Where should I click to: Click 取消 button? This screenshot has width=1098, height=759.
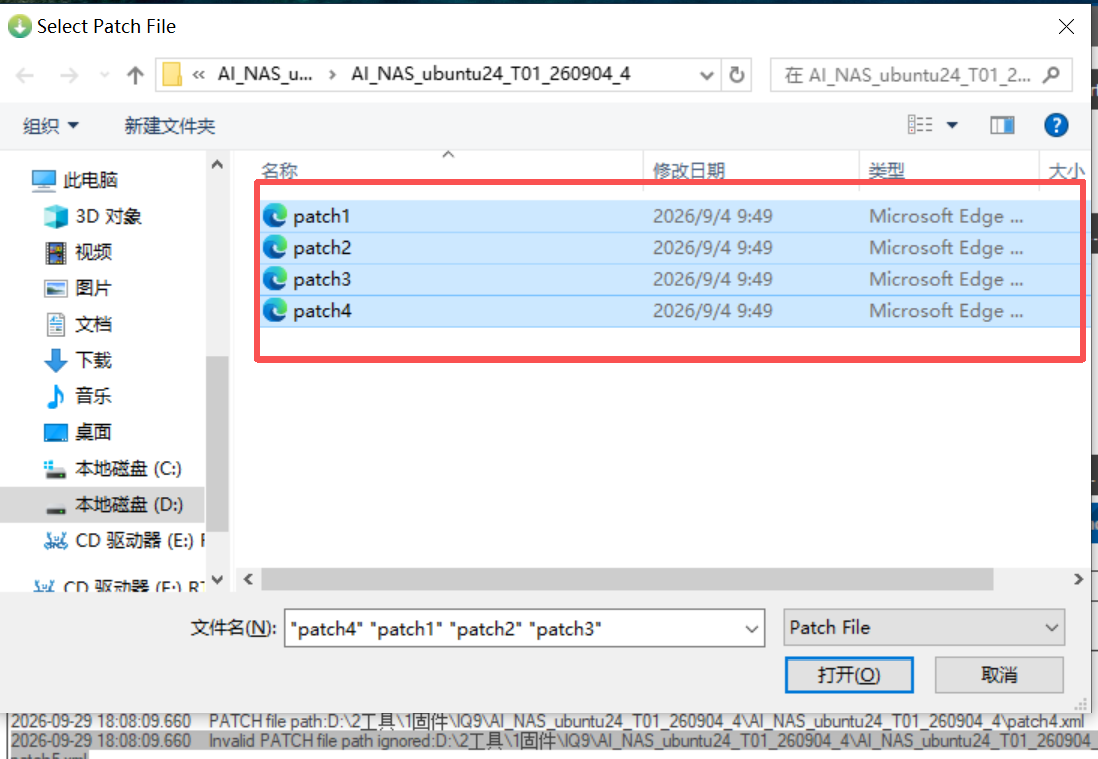(999, 675)
